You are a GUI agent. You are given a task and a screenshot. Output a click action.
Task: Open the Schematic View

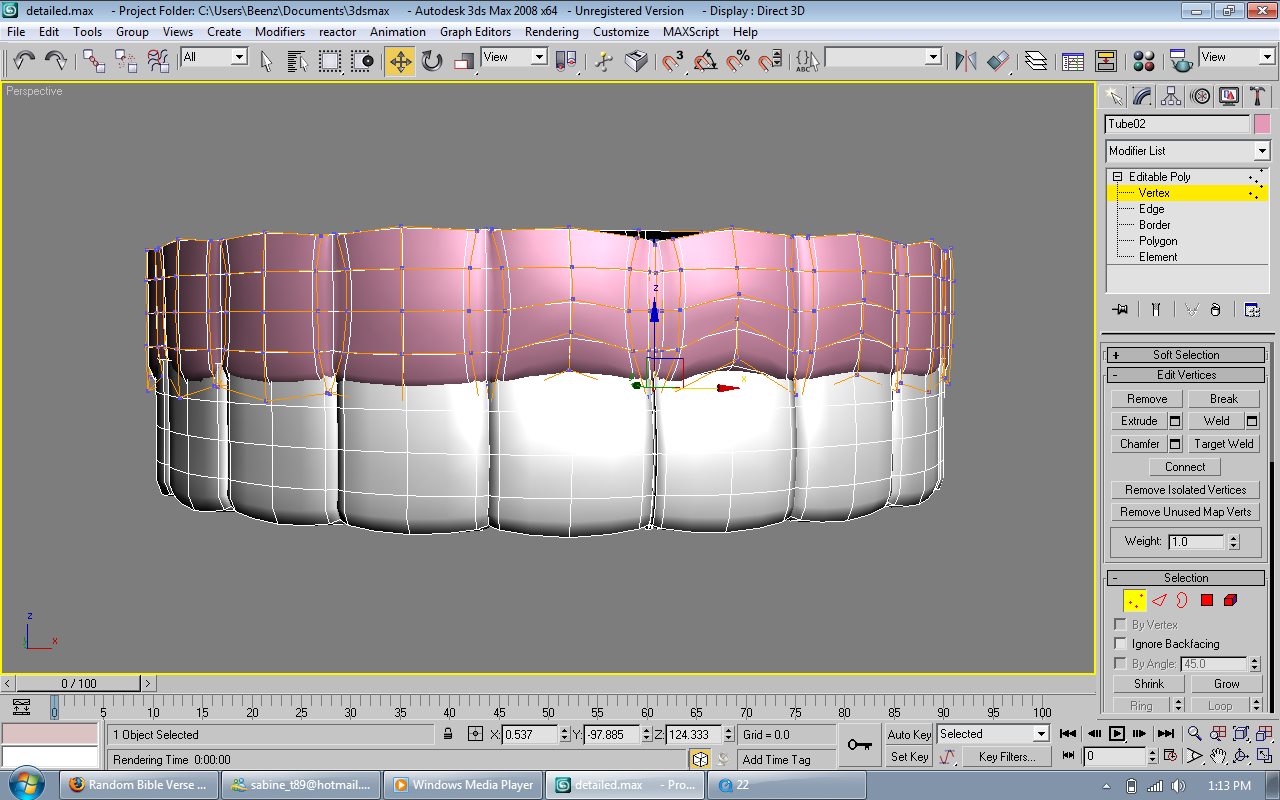click(1105, 61)
